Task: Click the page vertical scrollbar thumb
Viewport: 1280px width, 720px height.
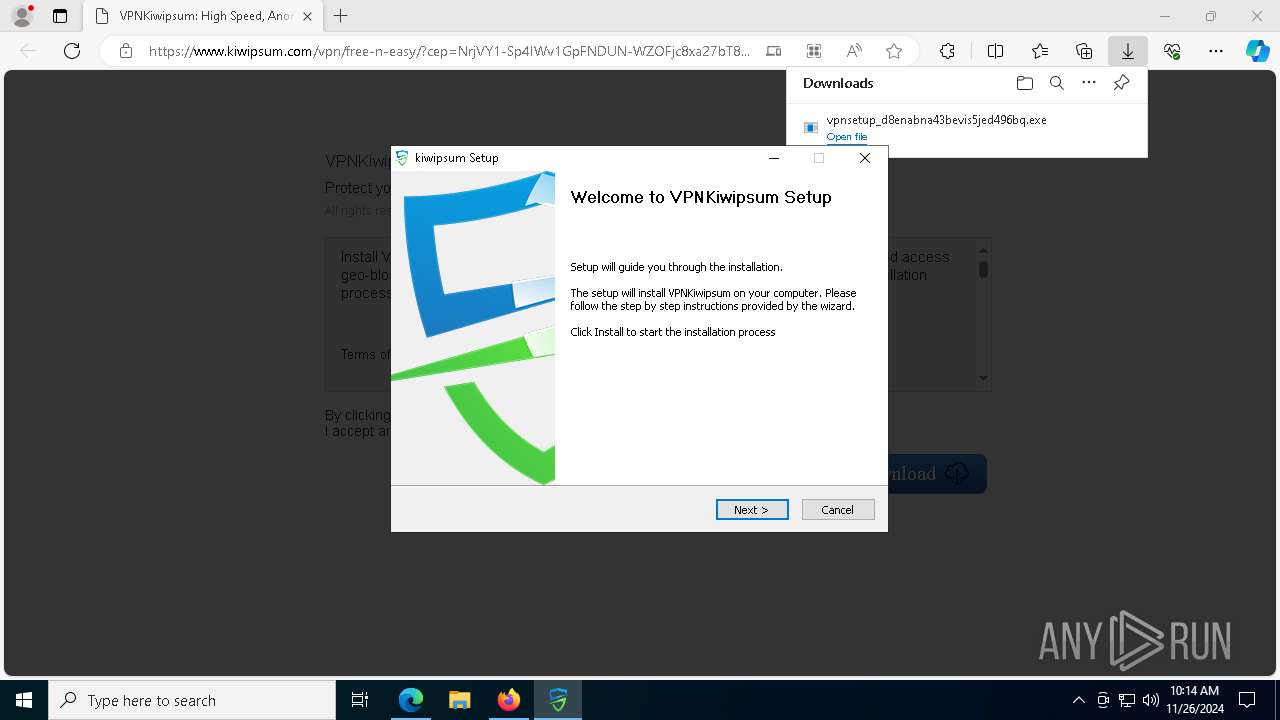Action: click(983, 269)
